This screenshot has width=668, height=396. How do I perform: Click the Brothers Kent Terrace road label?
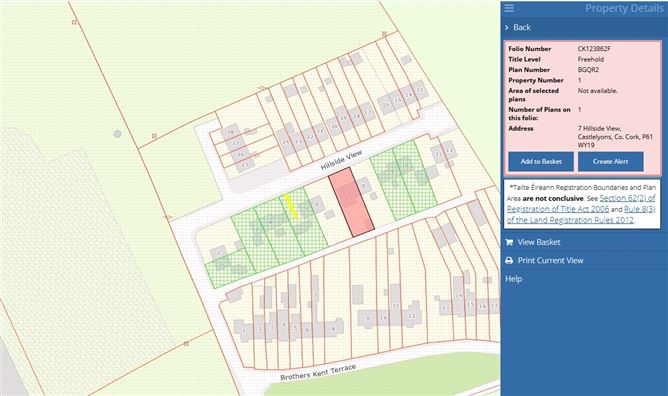[318, 373]
